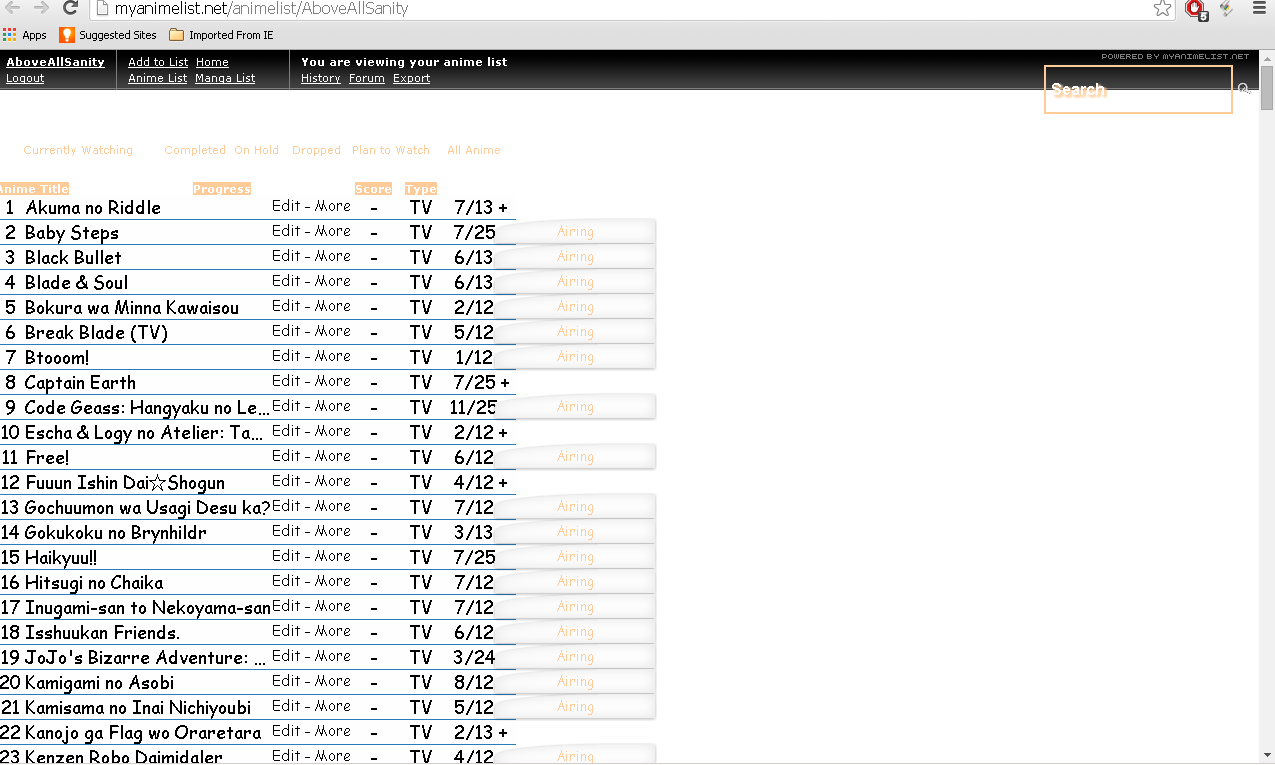Click the Suggested Sites bookmark icon
Screen dimensions: 1275x765
tap(67, 35)
